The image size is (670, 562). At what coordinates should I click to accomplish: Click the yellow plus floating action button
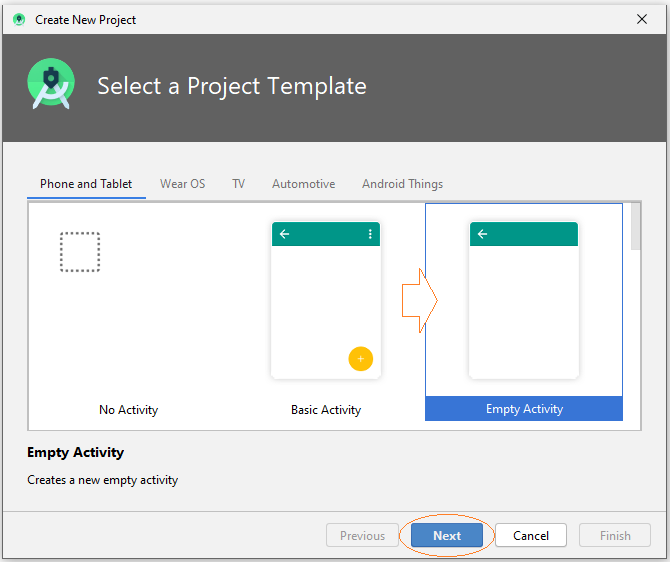[x=361, y=359]
